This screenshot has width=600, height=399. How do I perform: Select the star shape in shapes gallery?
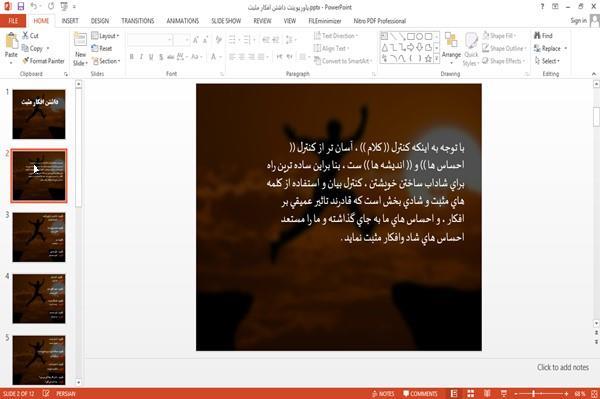[x=428, y=59]
